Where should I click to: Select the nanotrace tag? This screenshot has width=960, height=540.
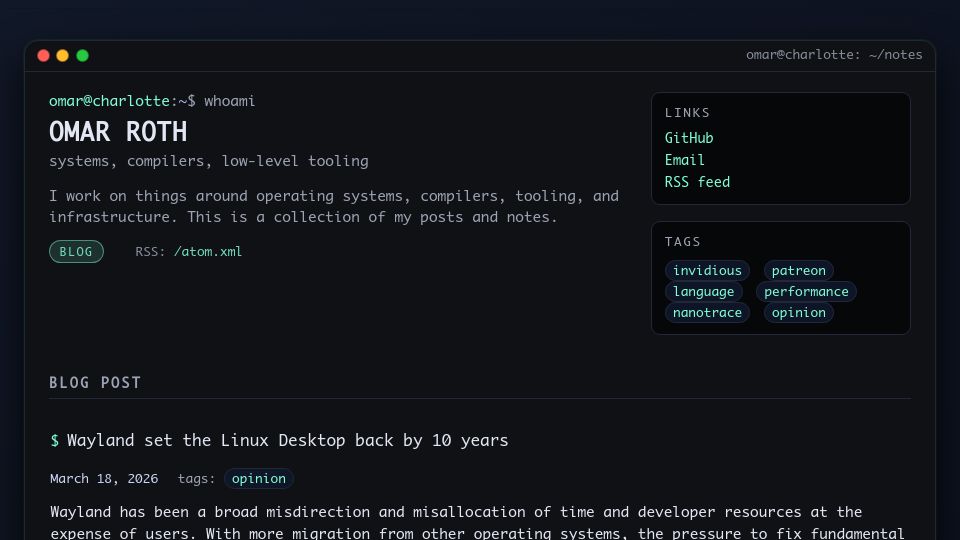tap(707, 312)
